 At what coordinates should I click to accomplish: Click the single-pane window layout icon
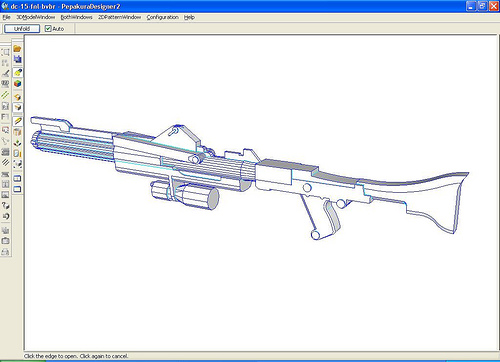coord(17,189)
